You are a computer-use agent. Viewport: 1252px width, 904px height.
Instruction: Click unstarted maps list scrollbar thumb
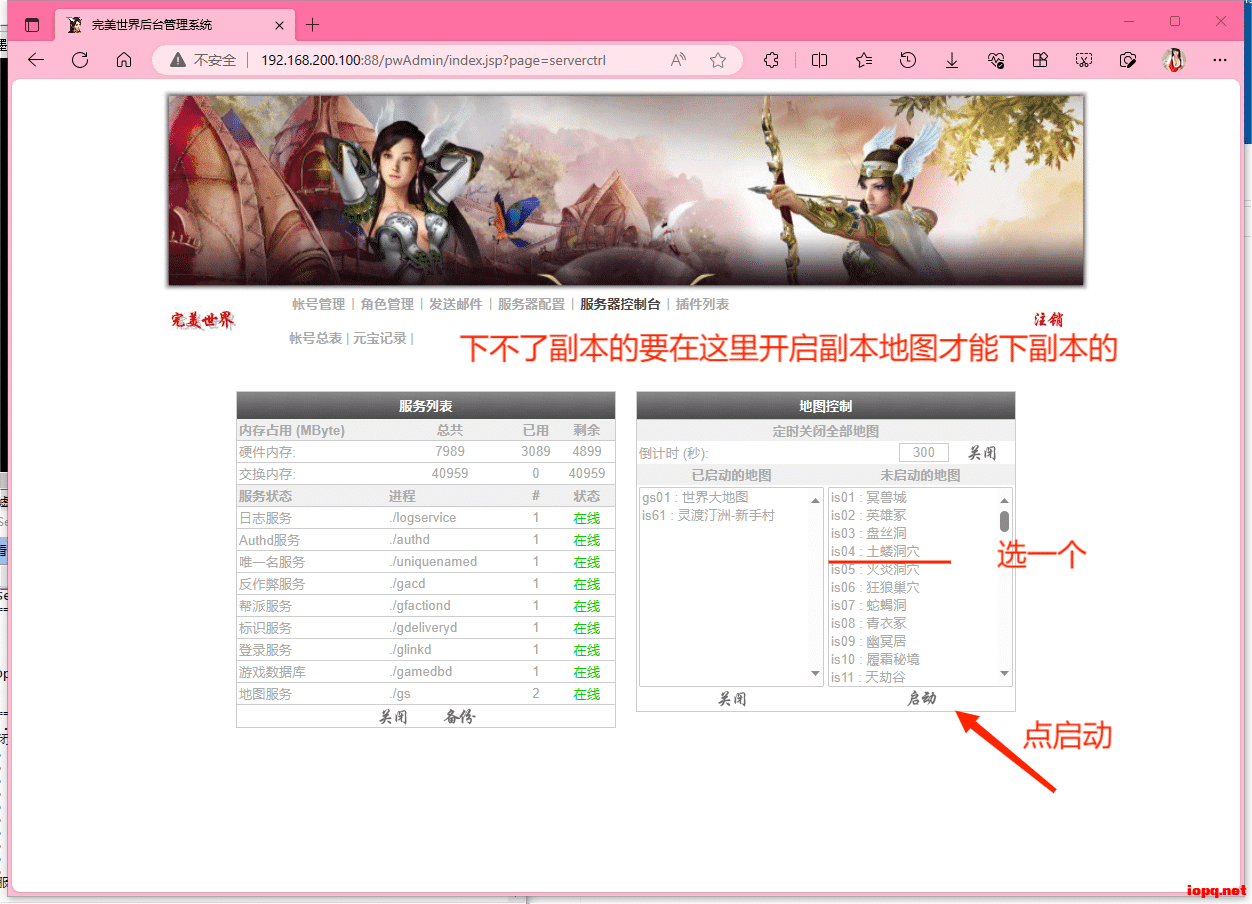click(1004, 521)
